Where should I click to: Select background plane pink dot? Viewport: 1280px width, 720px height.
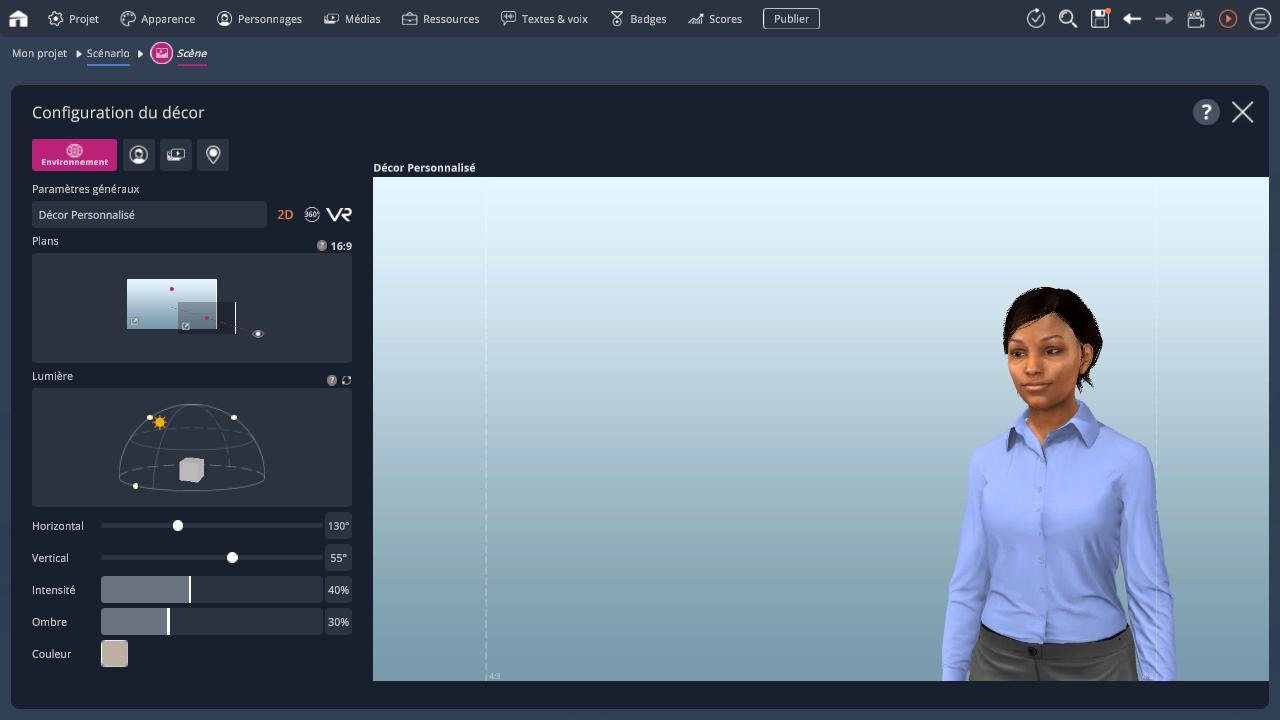(172, 289)
